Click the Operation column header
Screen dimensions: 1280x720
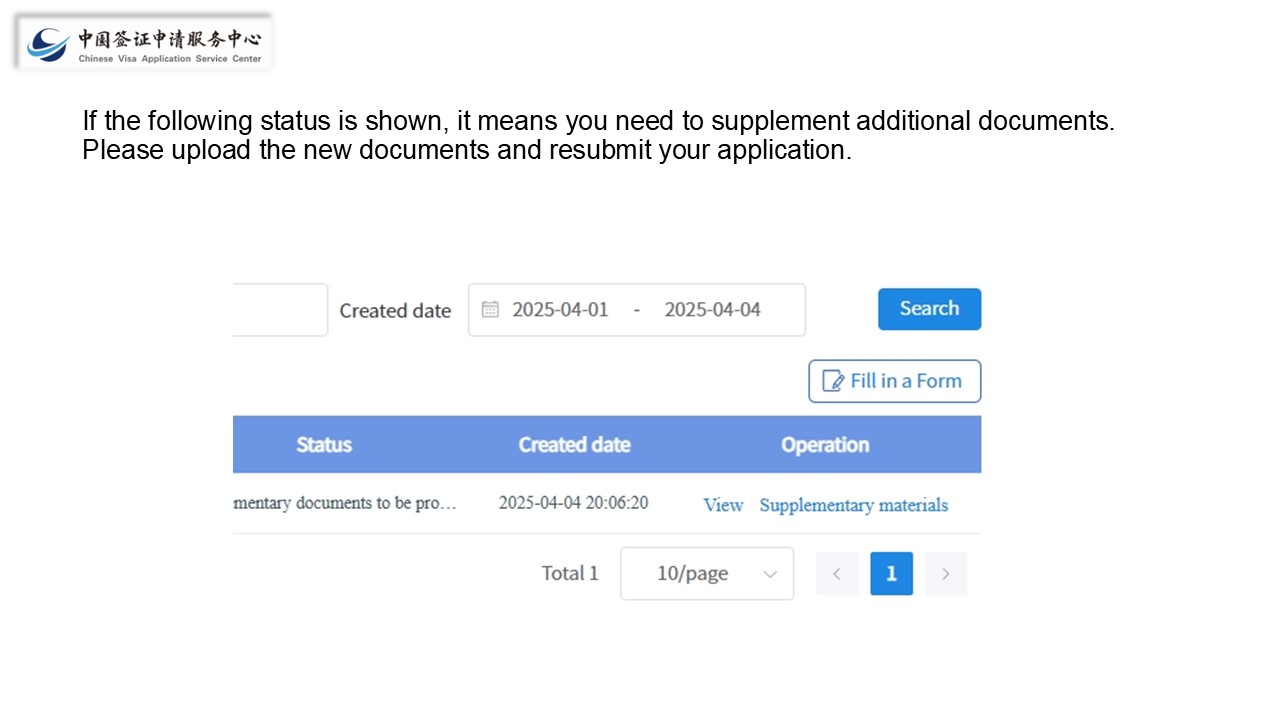825,445
